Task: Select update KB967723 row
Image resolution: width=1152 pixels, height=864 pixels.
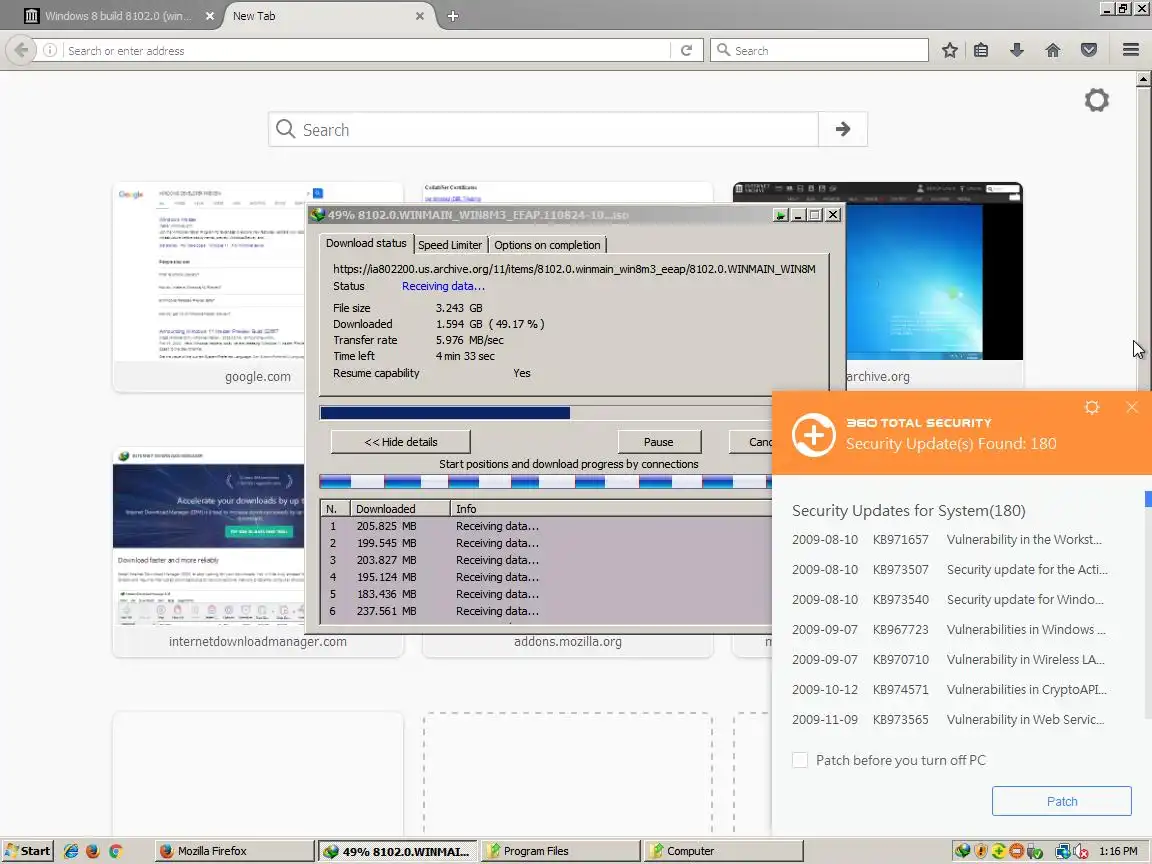Action: click(x=948, y=630)
